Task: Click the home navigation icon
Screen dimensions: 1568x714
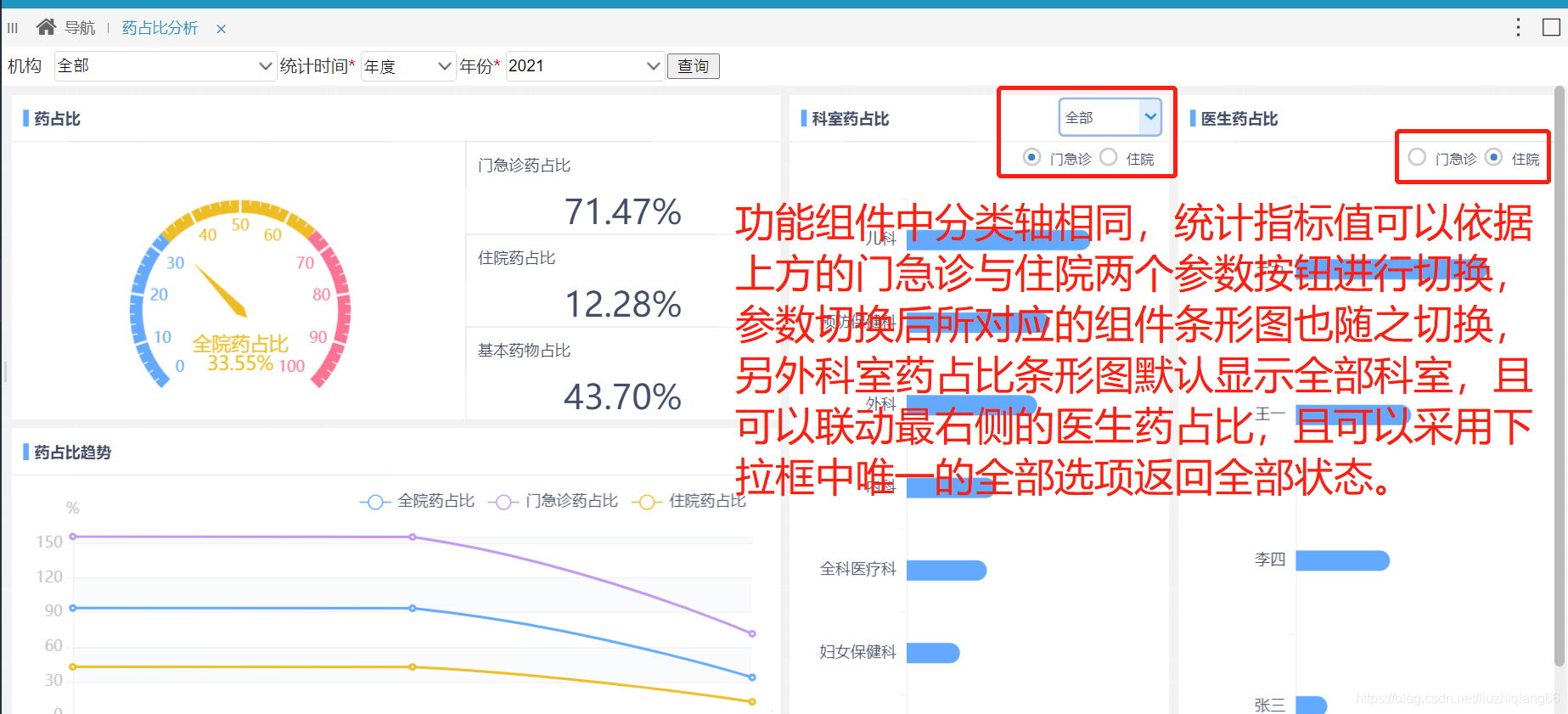Action: (46, 27)
